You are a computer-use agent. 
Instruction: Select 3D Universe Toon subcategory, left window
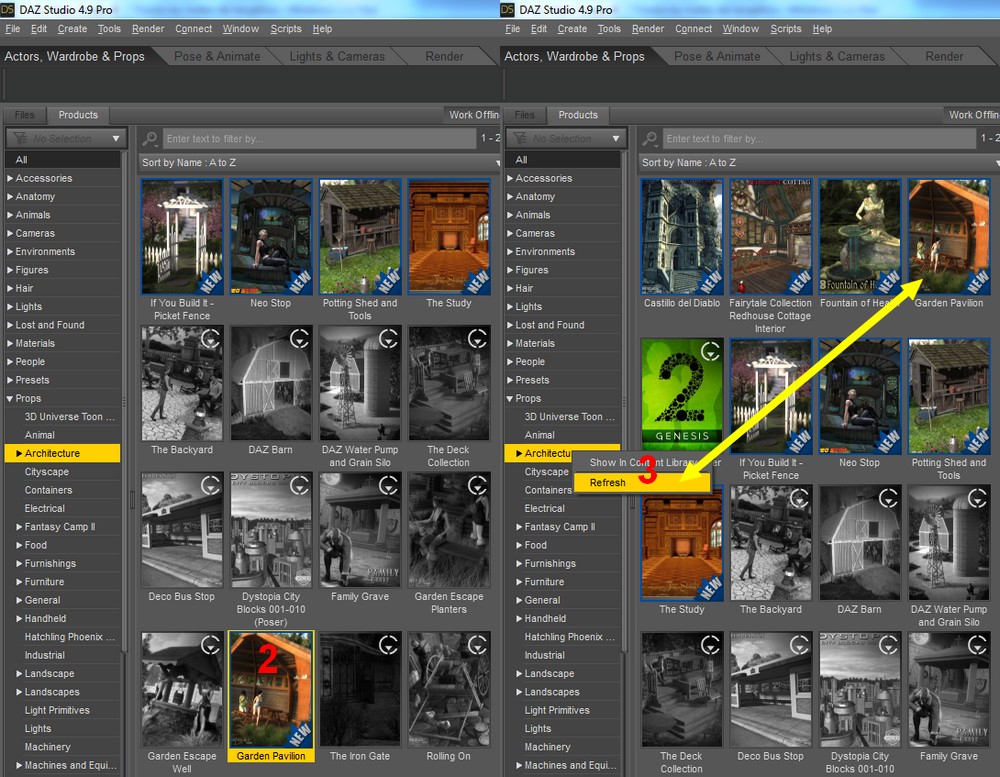coord(62,417)
